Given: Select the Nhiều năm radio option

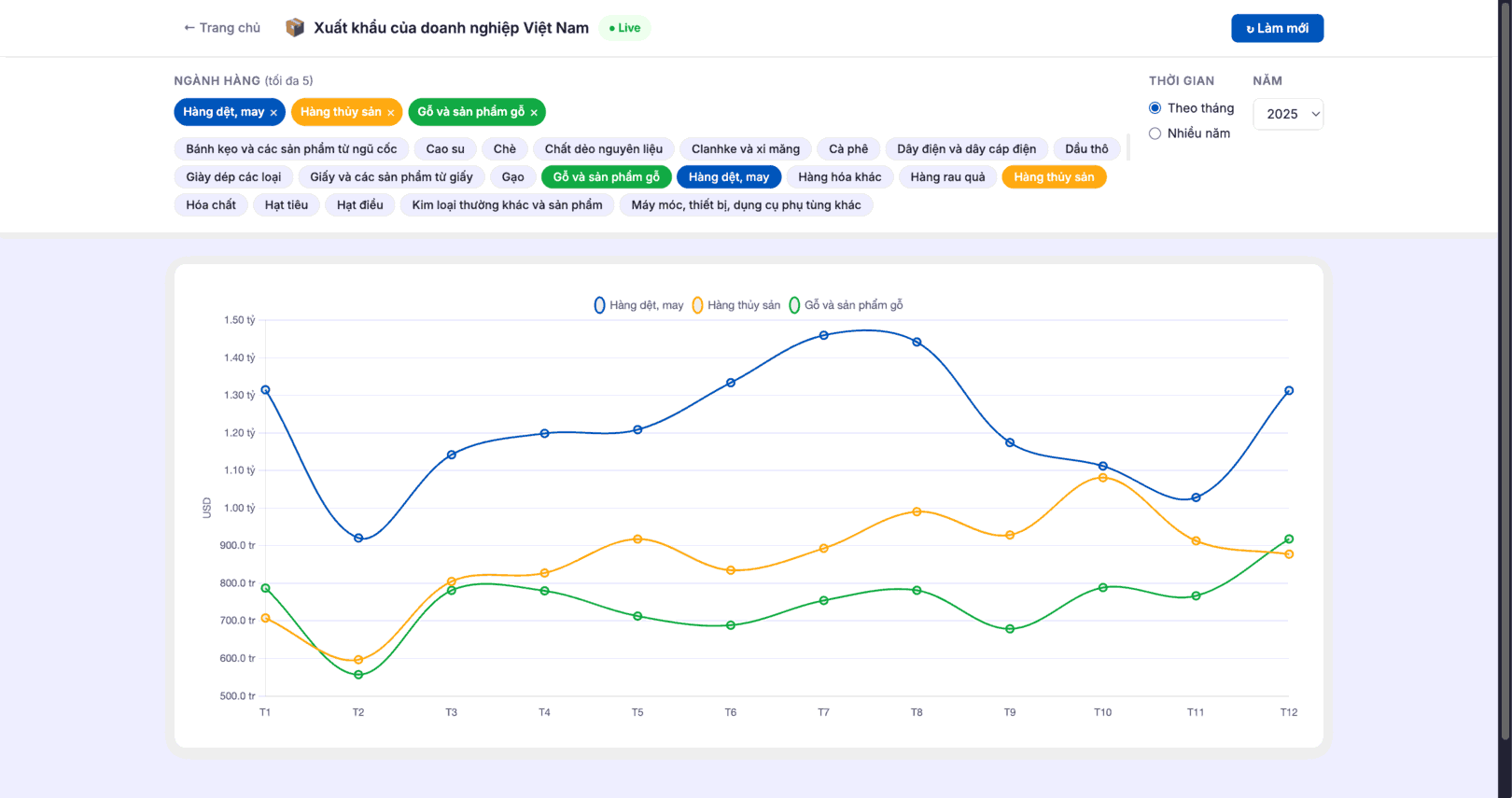Looking at the screenshot, I should (1155, 133).
